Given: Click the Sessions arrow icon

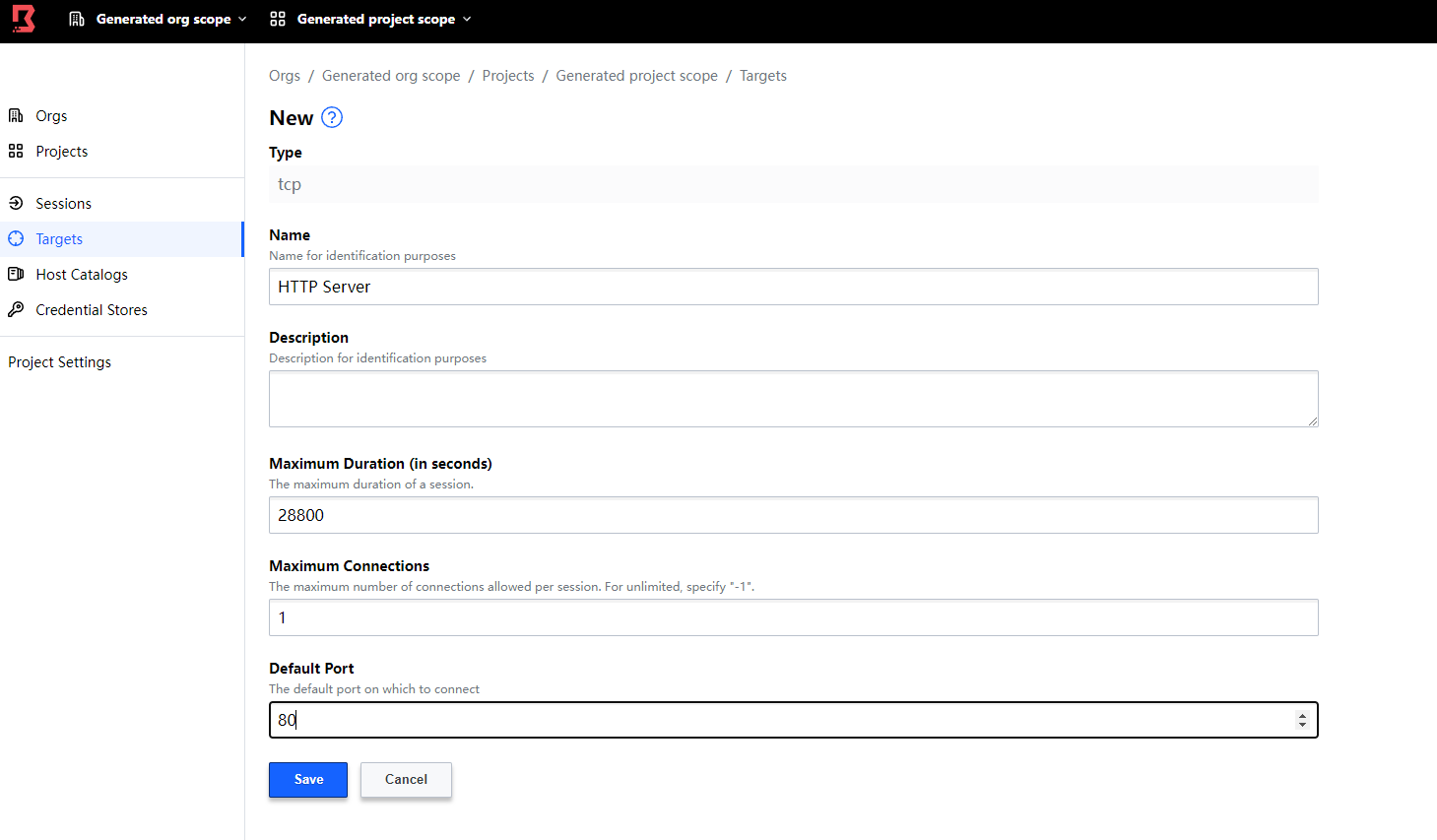Looking at the screenshot, I should pyautogui.click(x=16, y=203).
